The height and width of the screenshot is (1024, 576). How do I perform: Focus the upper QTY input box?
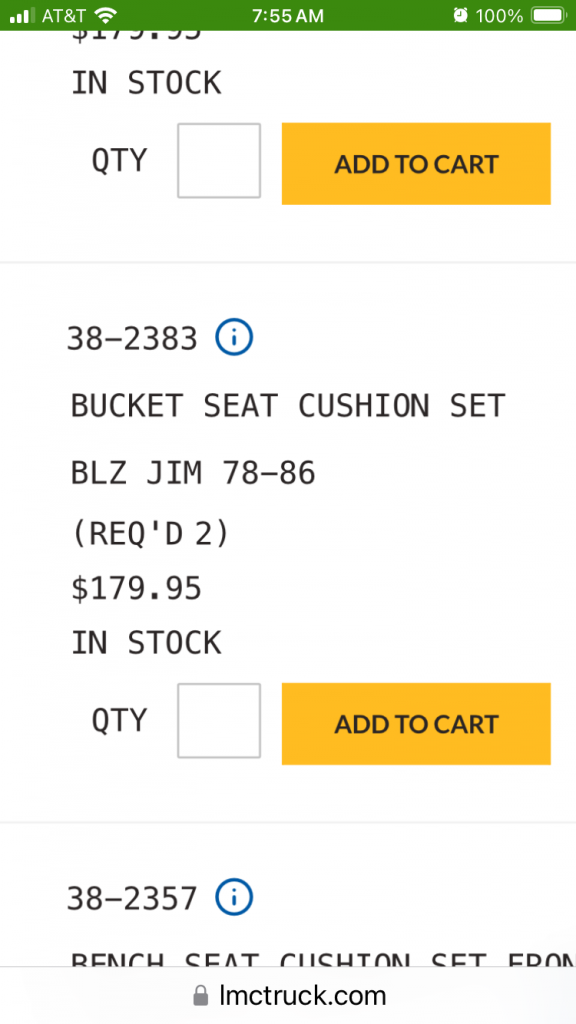click(219, 160)
